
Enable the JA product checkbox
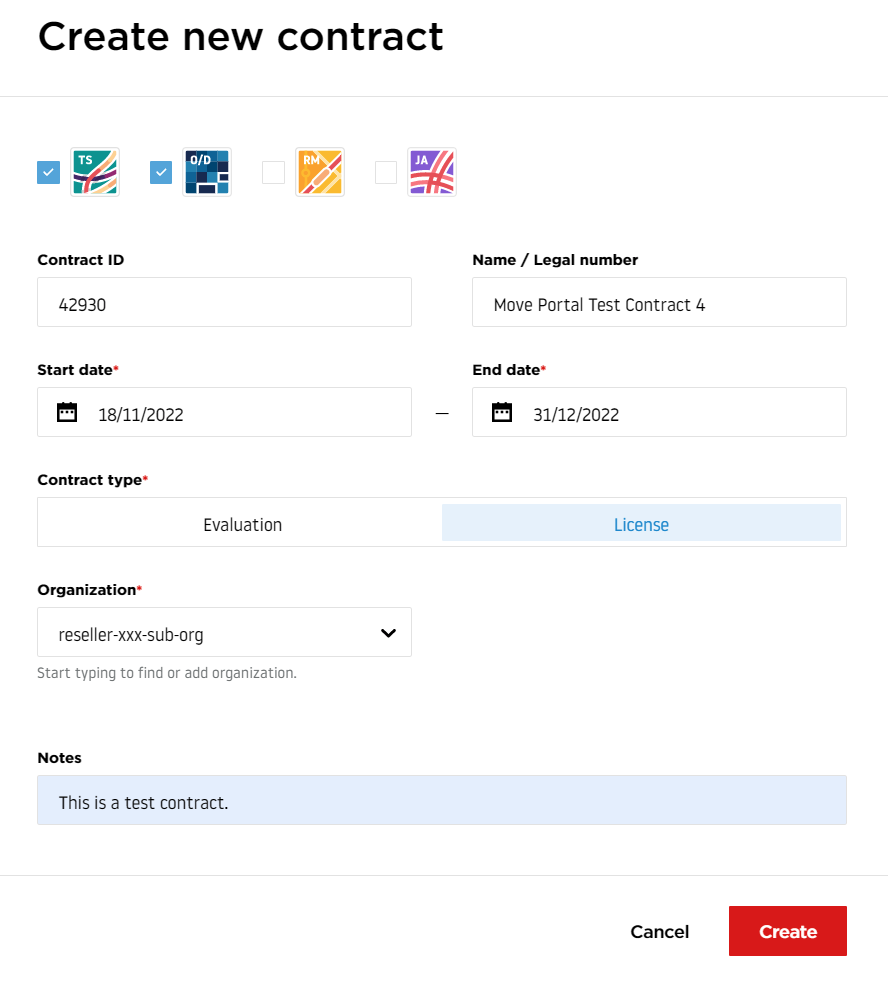pyautogui.click(x=386, y=173)
